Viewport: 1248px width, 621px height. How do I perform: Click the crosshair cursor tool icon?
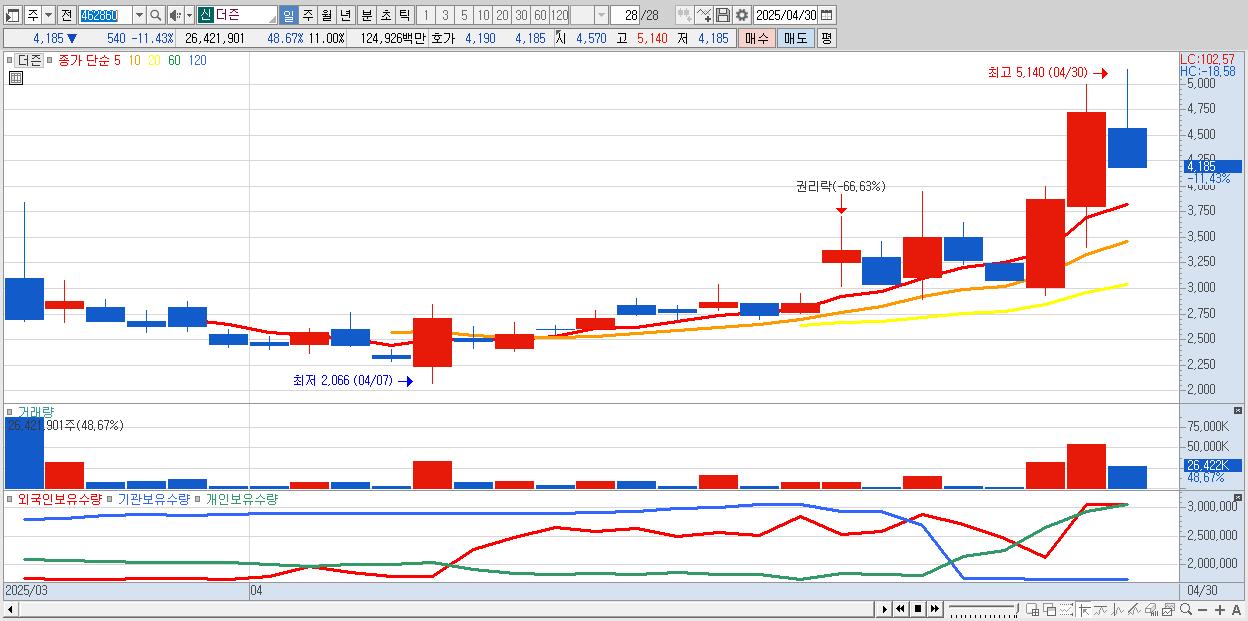[1084, 609]
